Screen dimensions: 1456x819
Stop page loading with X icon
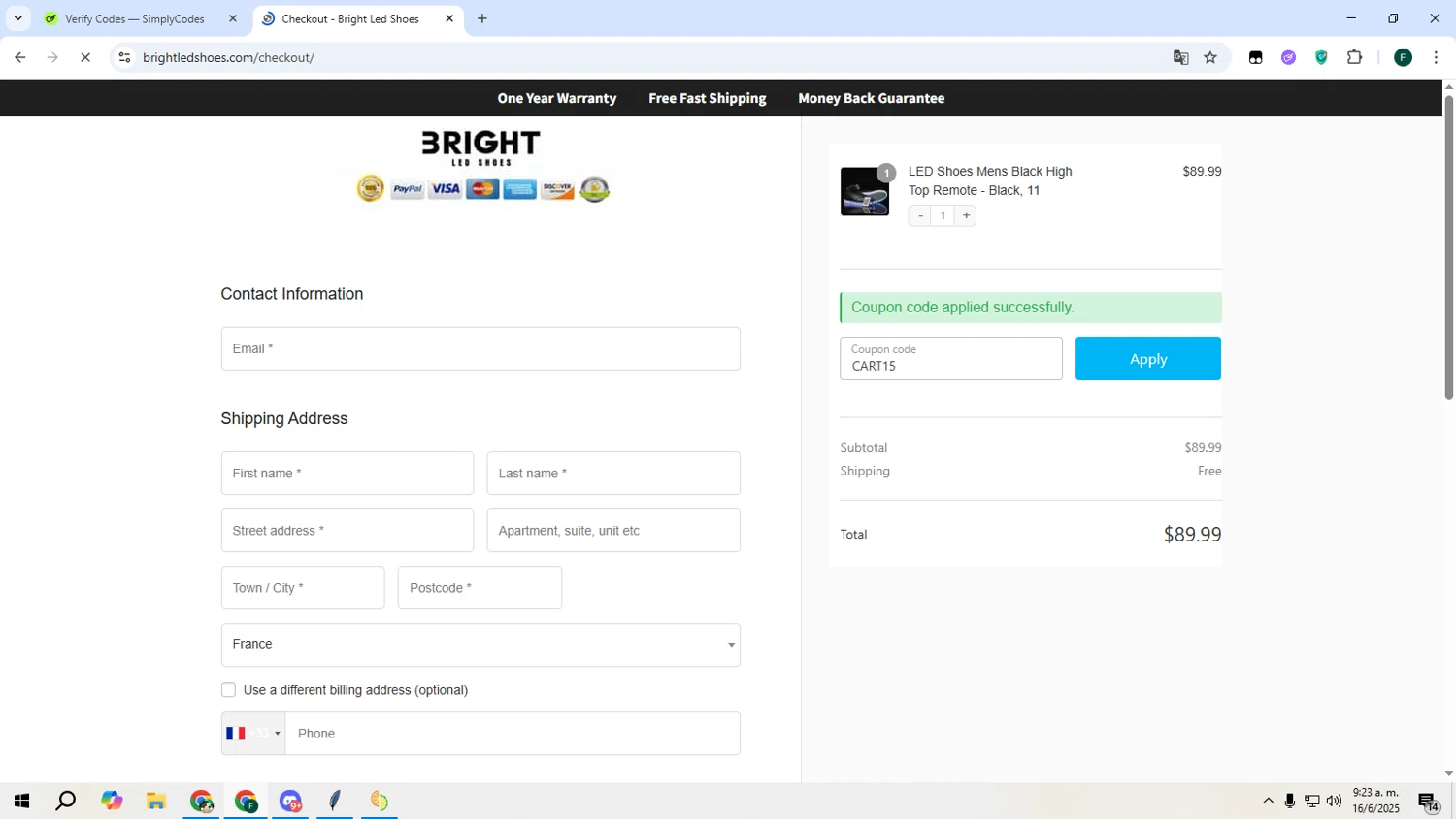pyautogui.click(x=85, y=57)
